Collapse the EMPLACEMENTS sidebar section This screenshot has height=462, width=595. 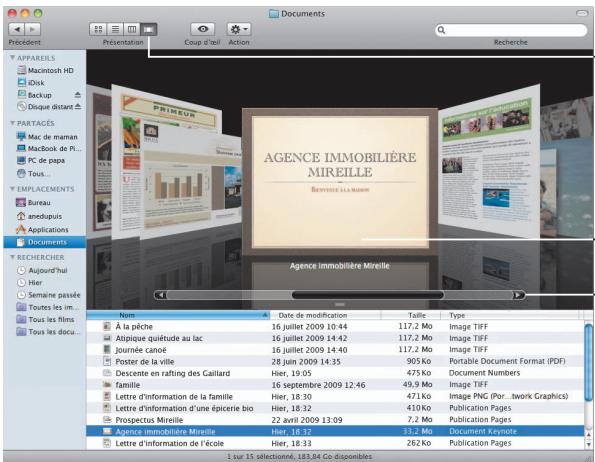pyautogui.click(x=12, y=189)
